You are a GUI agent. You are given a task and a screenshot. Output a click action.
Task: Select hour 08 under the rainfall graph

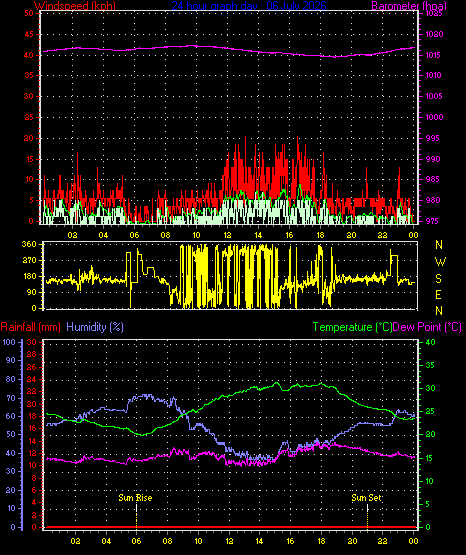167,541
